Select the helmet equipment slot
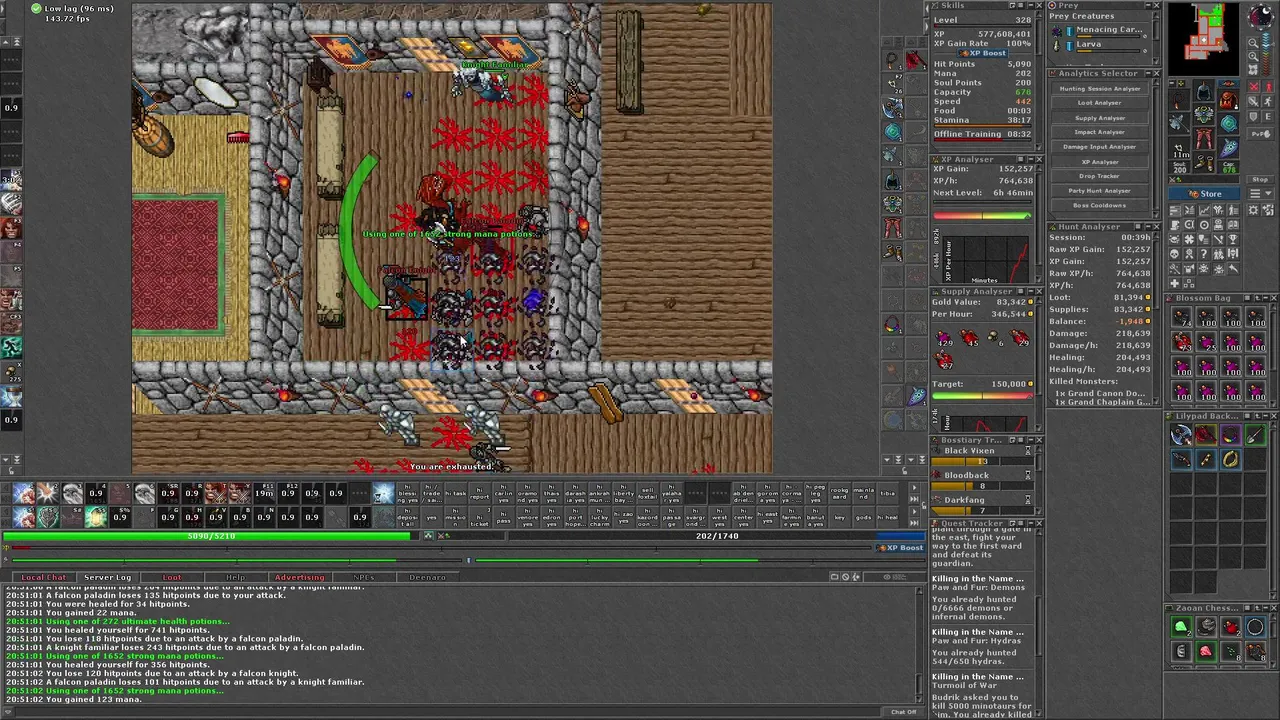 pyautogui.click(x=1203, y=91)
